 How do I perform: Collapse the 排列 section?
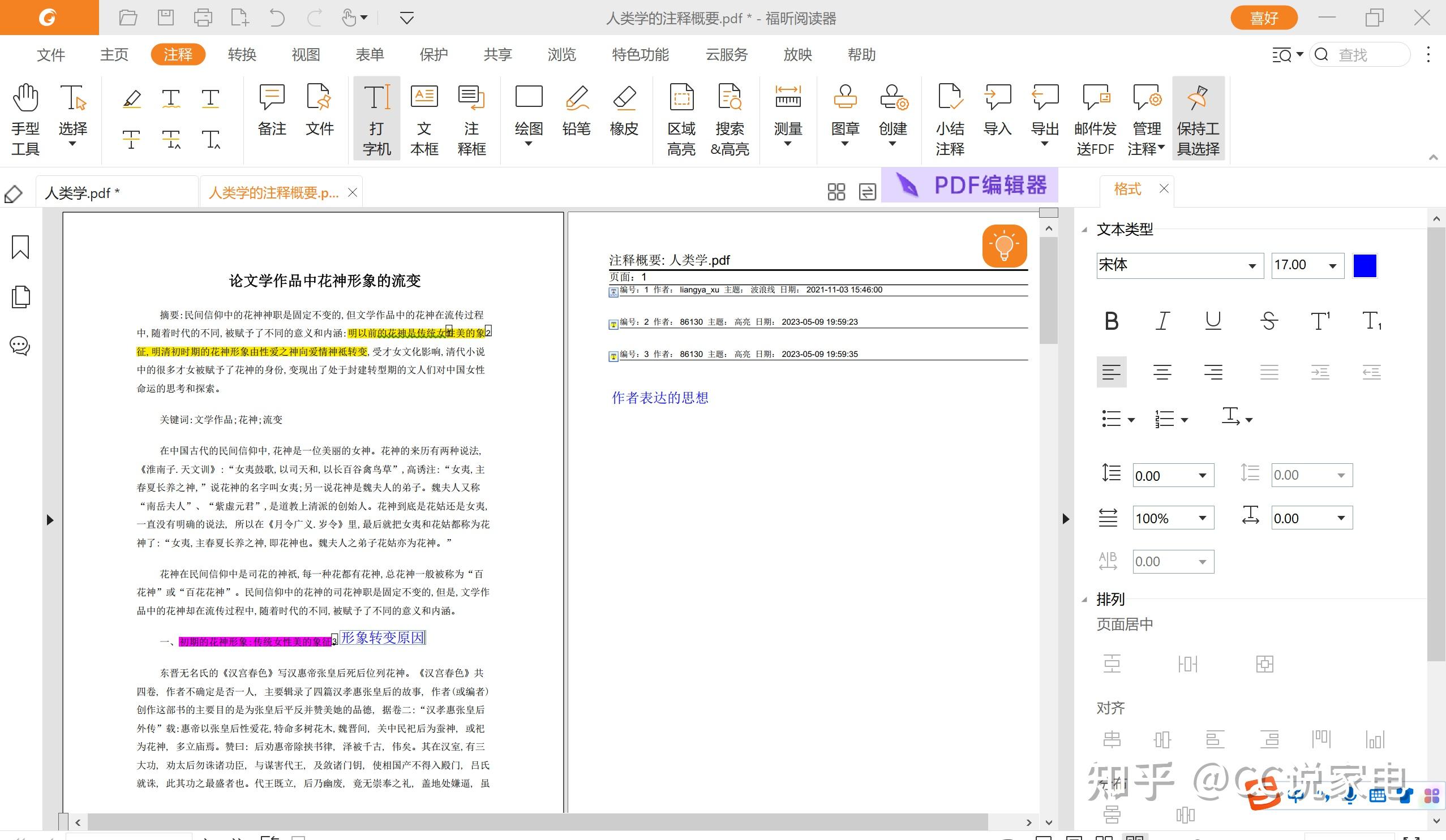pyautogui.click(x=1084, y=600)
